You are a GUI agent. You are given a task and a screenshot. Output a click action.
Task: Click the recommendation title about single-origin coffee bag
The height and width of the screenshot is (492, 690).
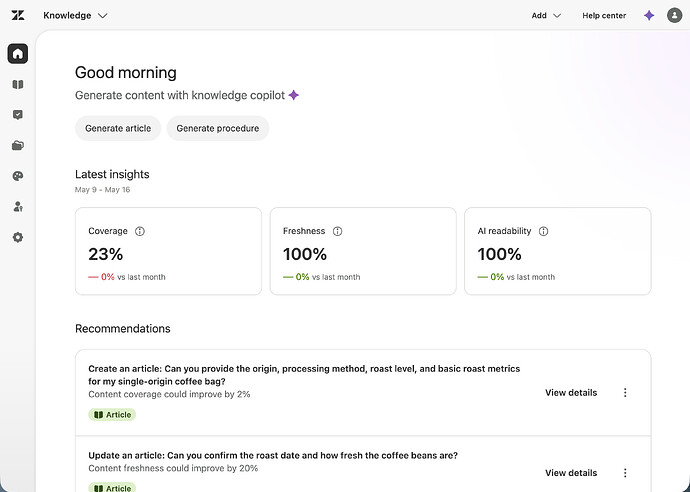pos(304,375)
